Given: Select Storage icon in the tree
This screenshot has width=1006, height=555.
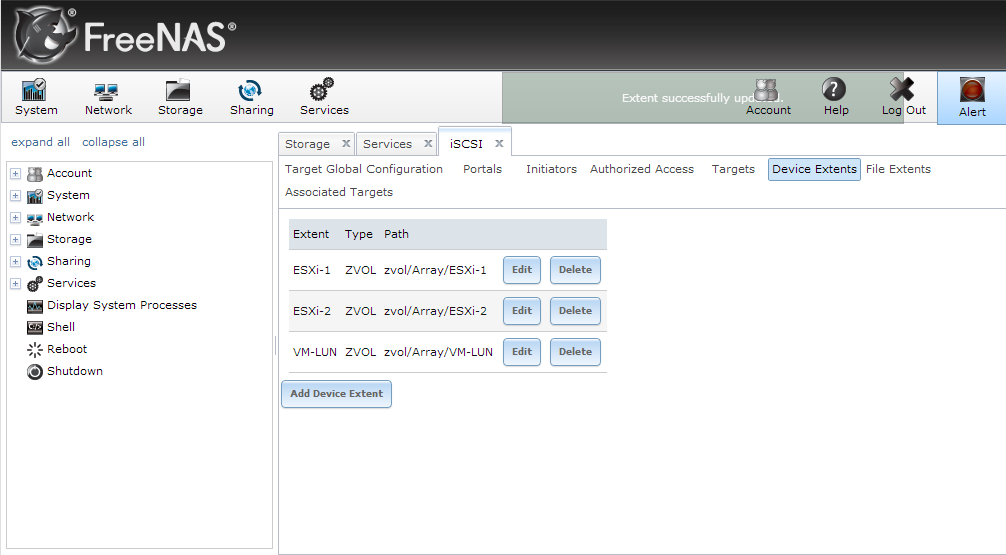Looking at the screenshot, I should pyautogui.click(x=35, y=239).
